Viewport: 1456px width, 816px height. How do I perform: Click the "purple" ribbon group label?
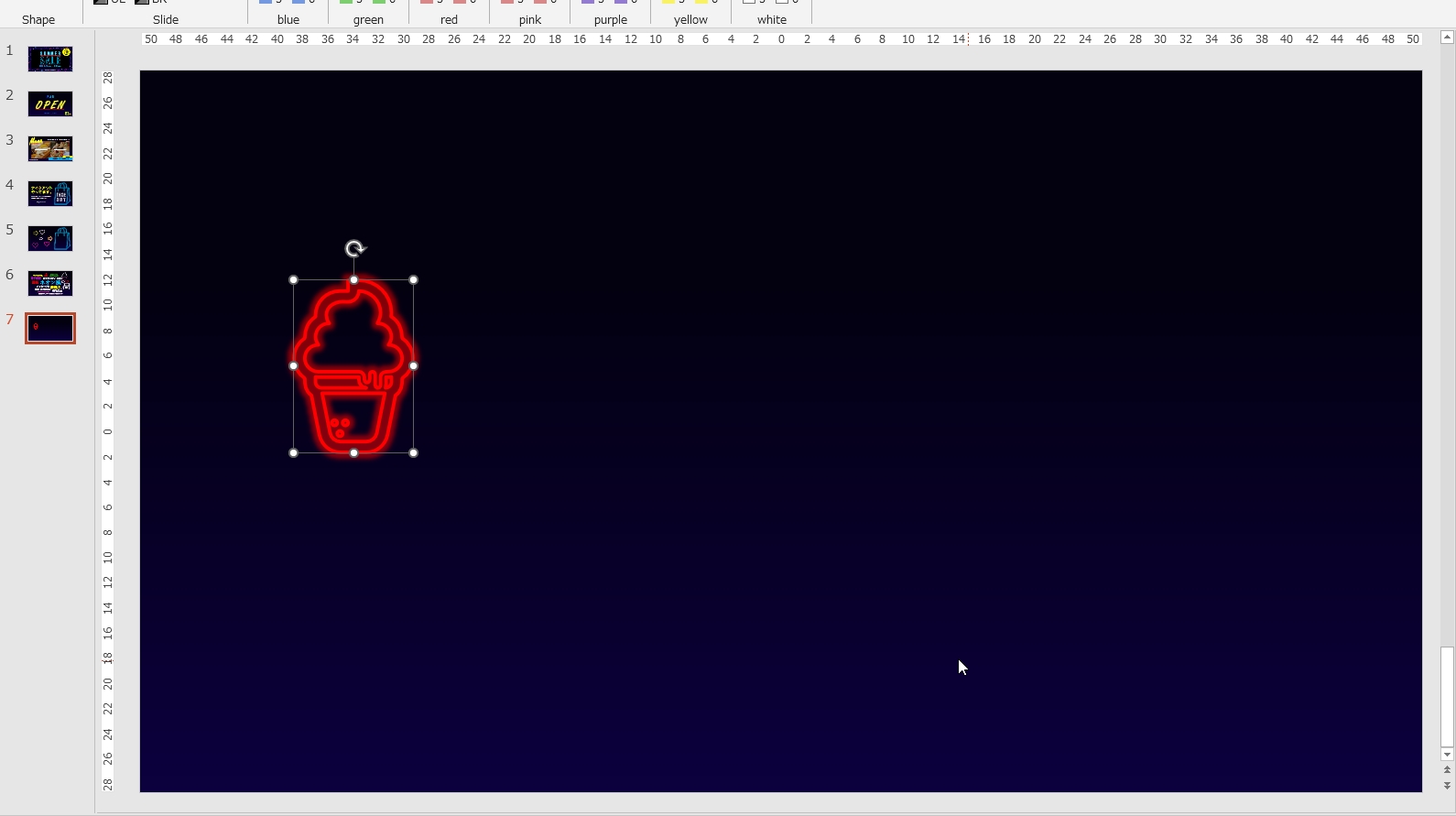611,19
